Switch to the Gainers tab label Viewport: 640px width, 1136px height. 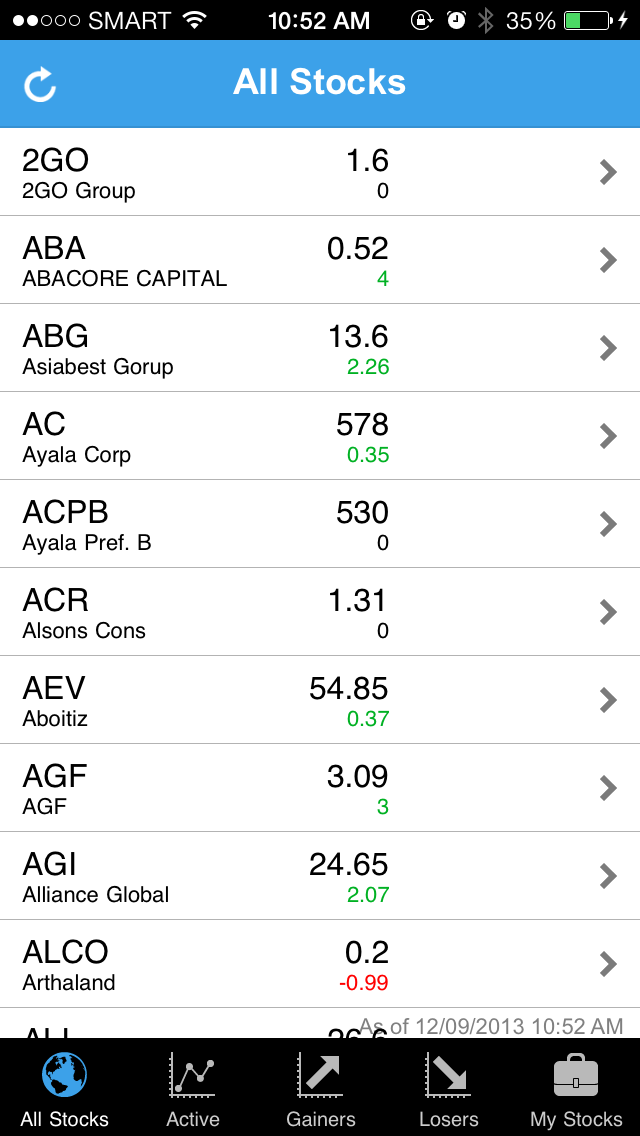pos(320,1119)
